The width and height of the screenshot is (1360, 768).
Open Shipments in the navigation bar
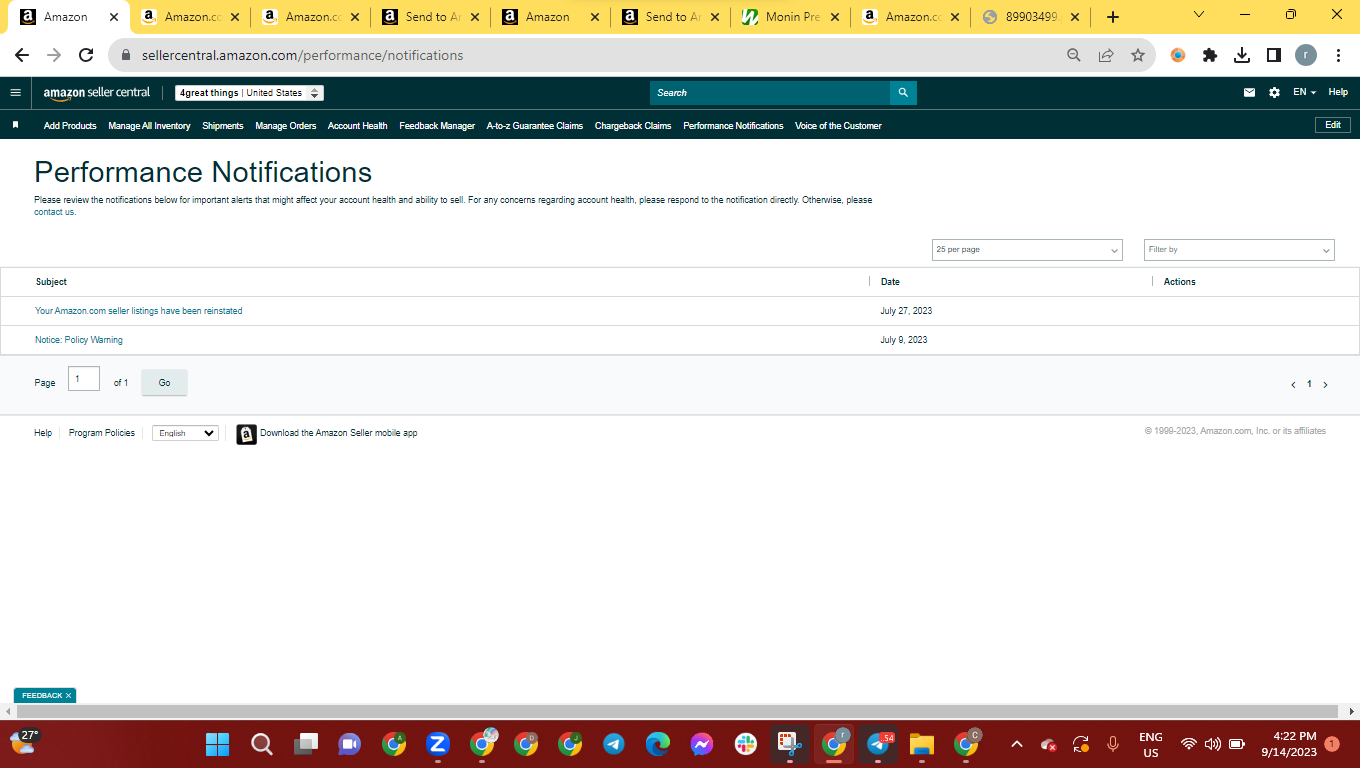click(x=223, y=126)
